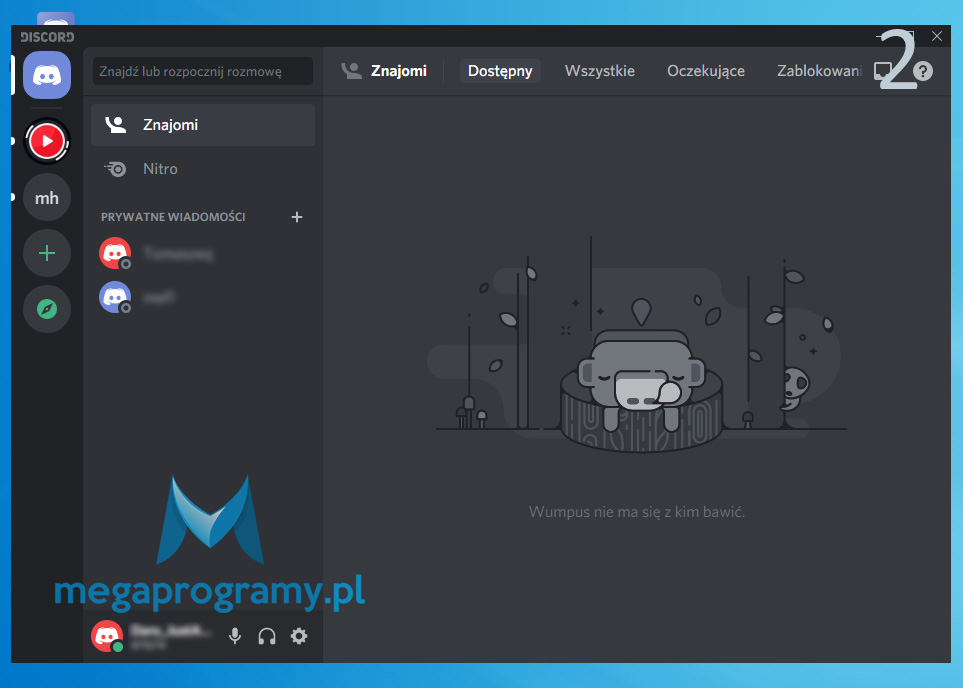Open help question mark icon
Screen dimensions: 963x688
[x=922, y=71]
